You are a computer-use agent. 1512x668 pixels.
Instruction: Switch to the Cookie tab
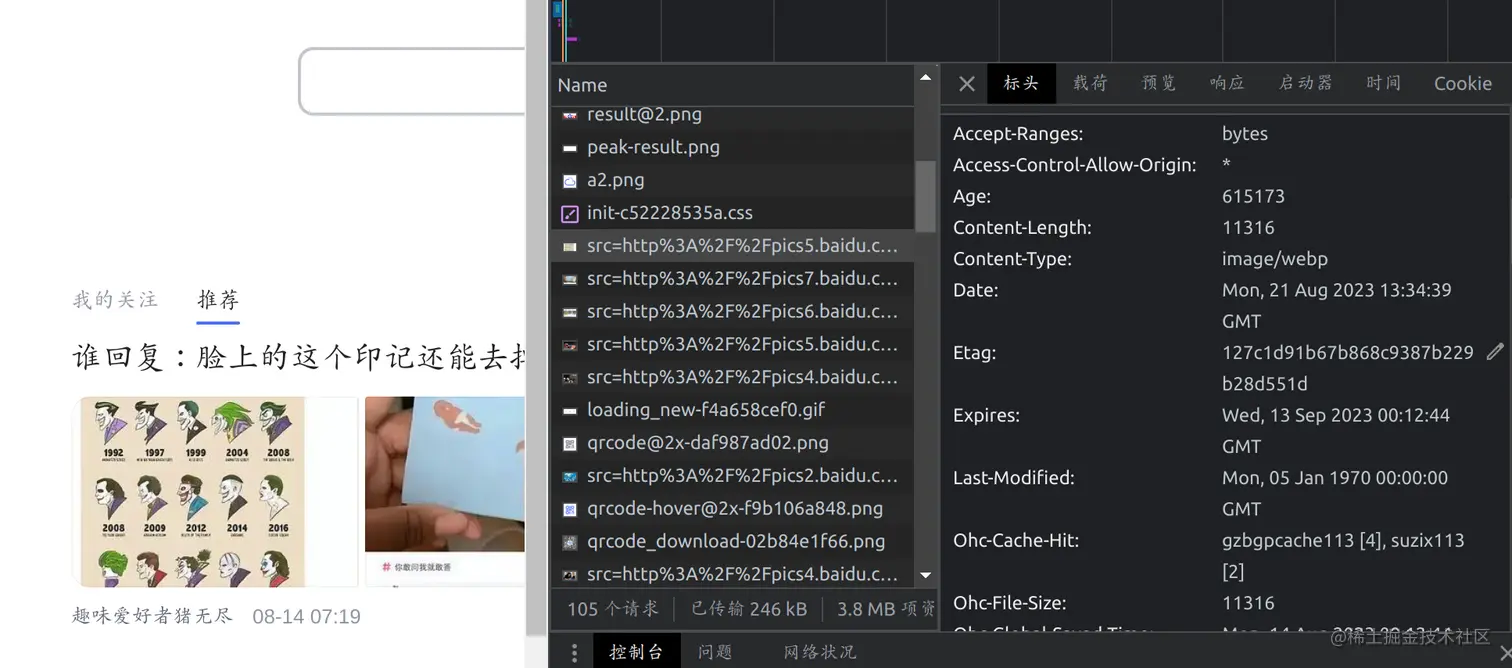pyautogui.click(x=1462, y=84)
